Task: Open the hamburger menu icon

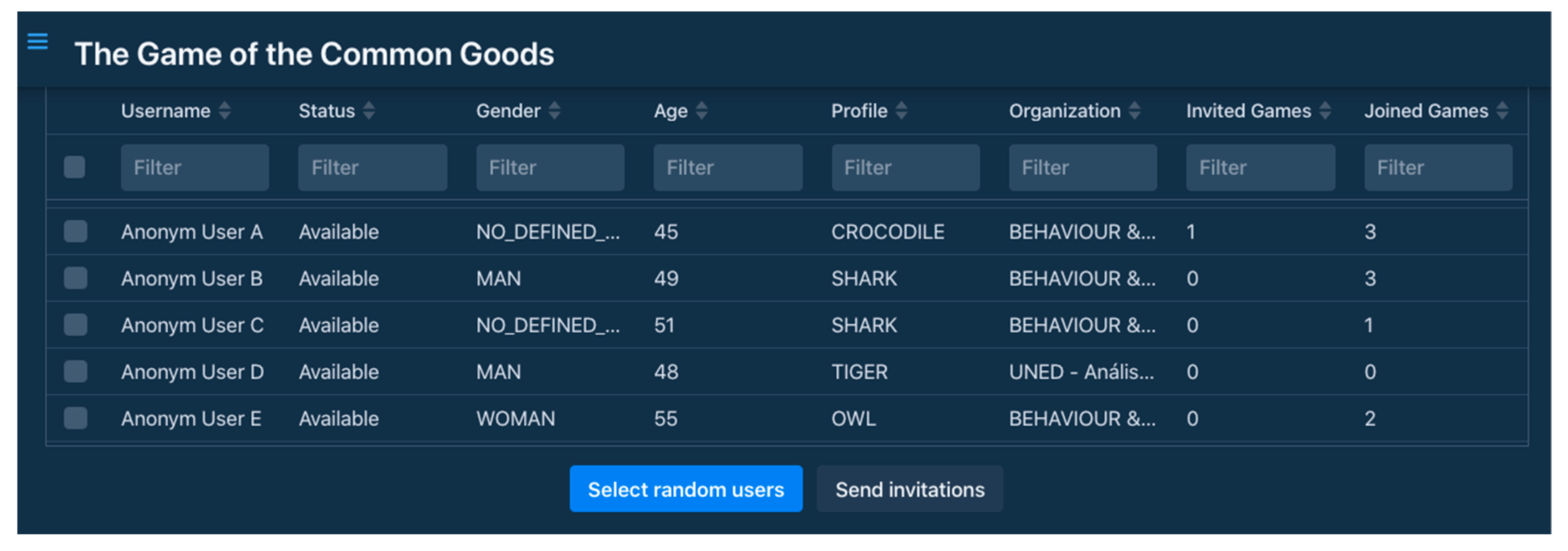Action: [x=38, y=41]
